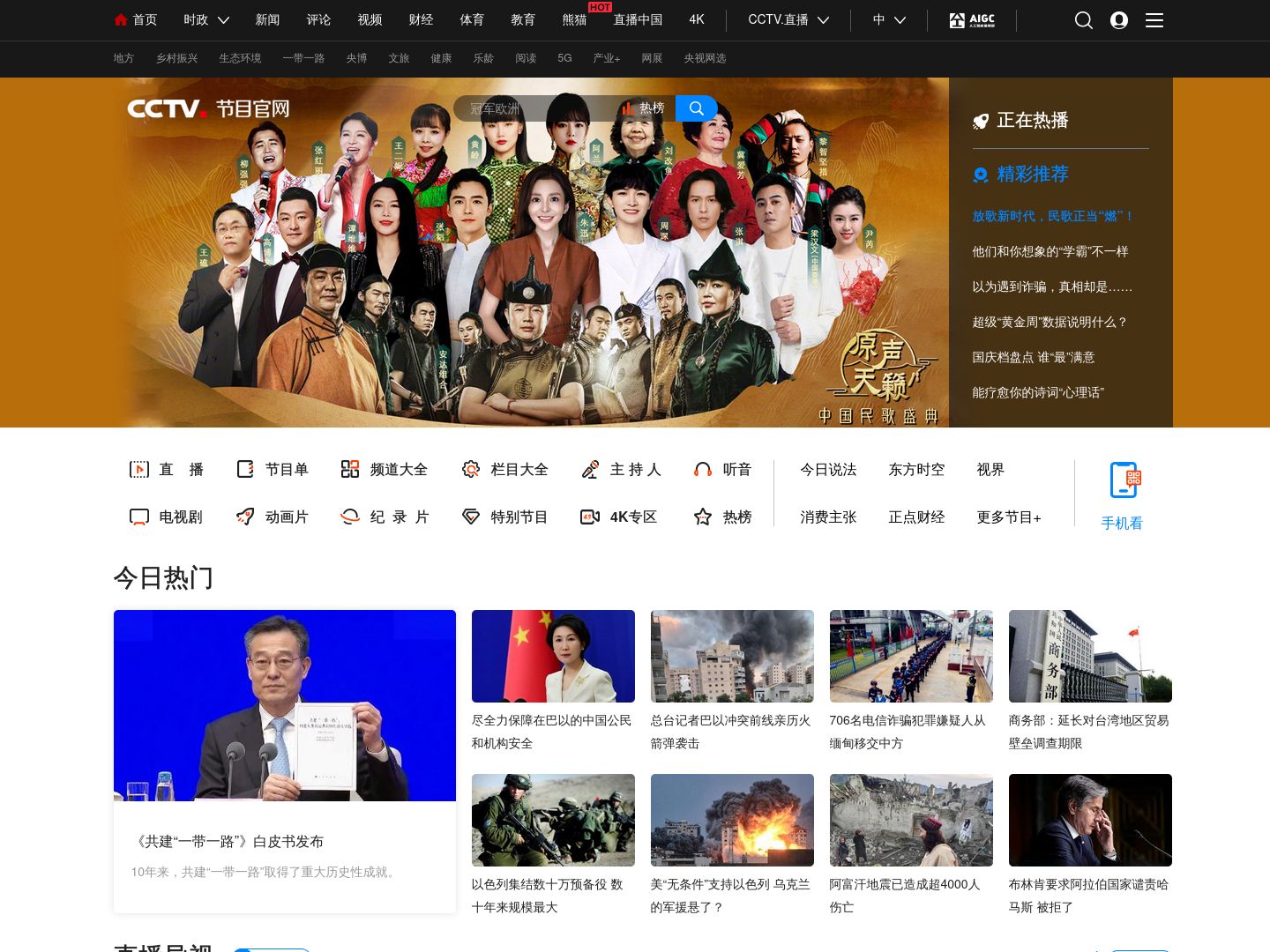1270x952 pixels.
Task: Click the 电视剧 TV icon
Action: point(139,517)
